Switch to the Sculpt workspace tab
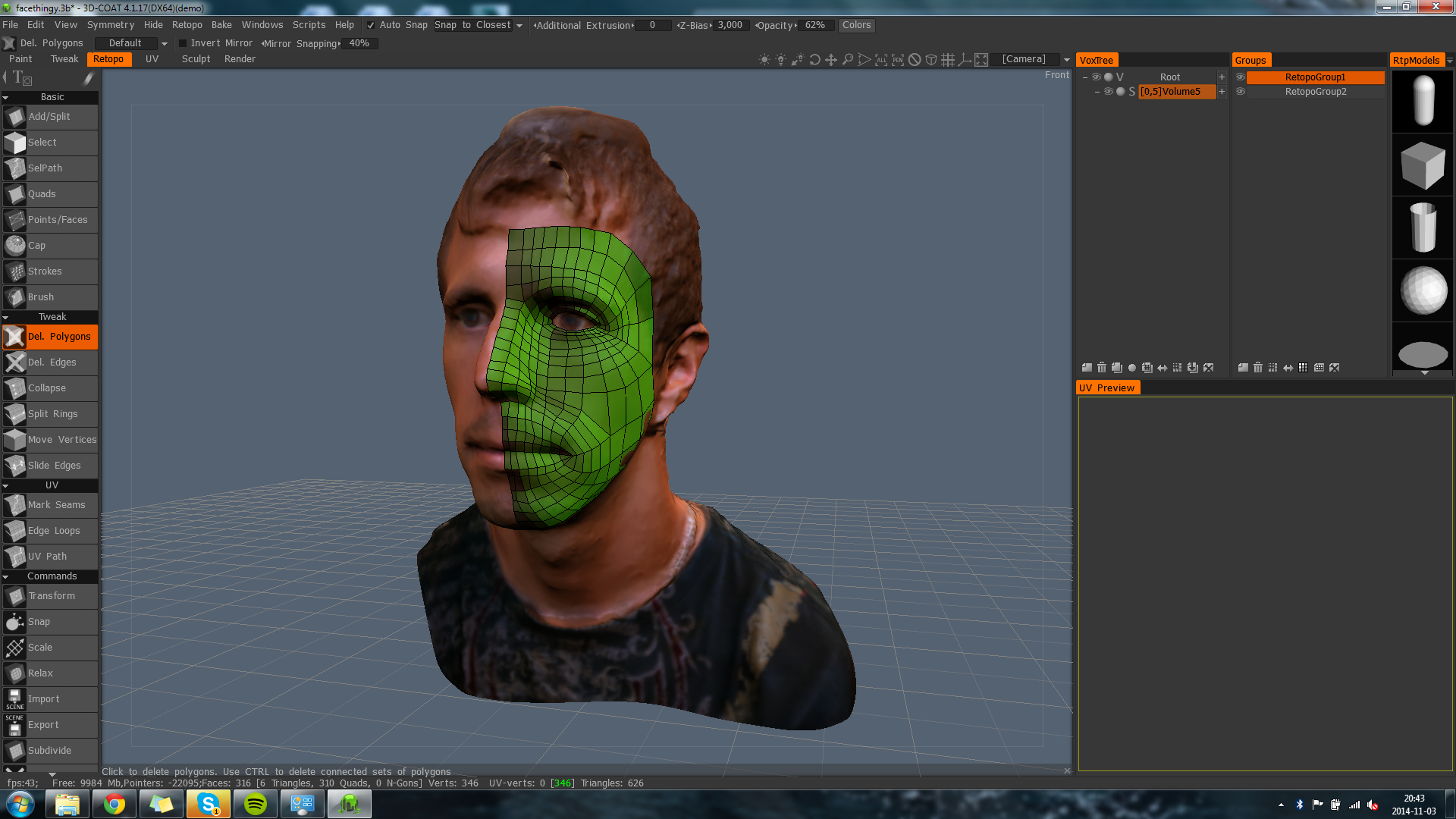This screenshot has height=819, width=1456. [x=196, y=58]
